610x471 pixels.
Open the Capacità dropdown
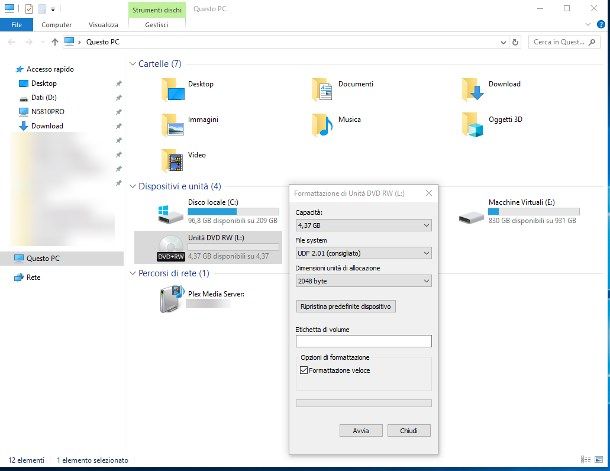(364, 225)
